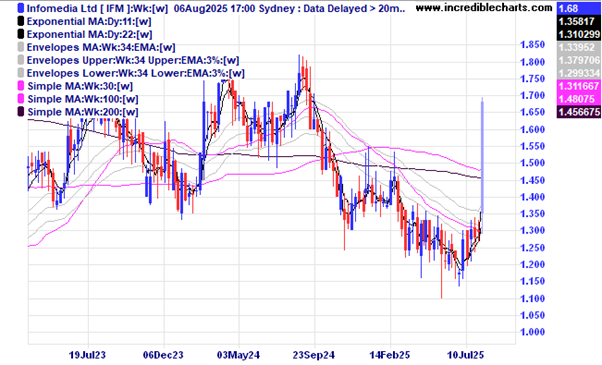Click the black Exponential MA:Dy:11 swatch

[21, 21]
